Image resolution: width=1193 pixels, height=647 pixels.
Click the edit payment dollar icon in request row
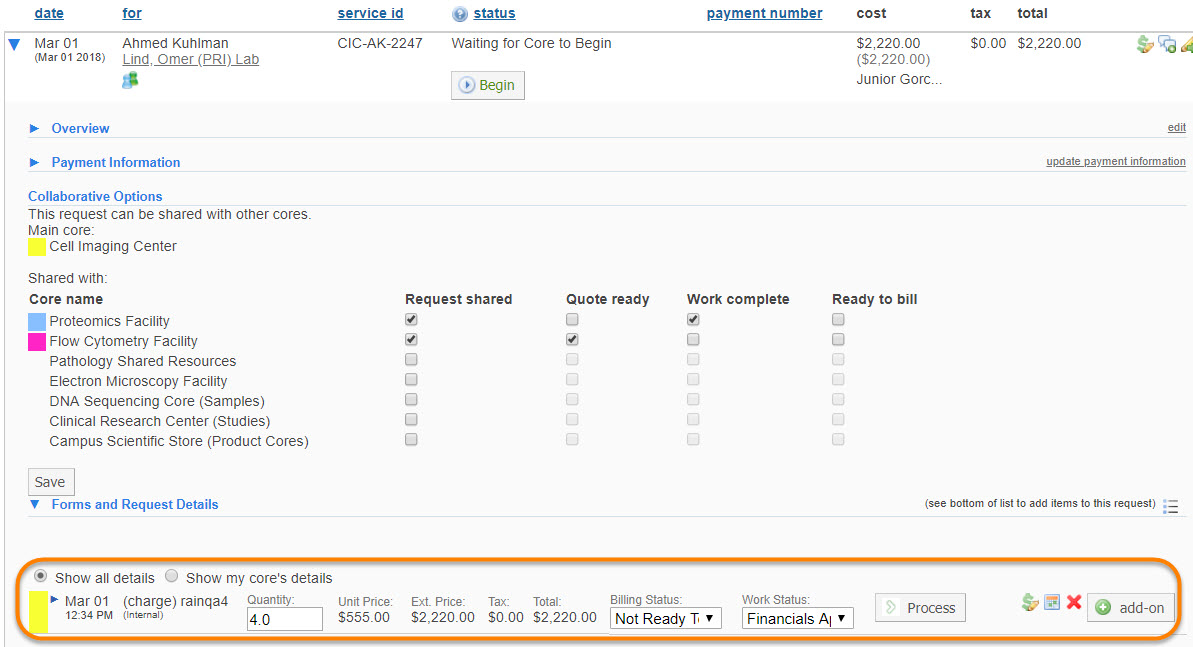coord(1145,44)
